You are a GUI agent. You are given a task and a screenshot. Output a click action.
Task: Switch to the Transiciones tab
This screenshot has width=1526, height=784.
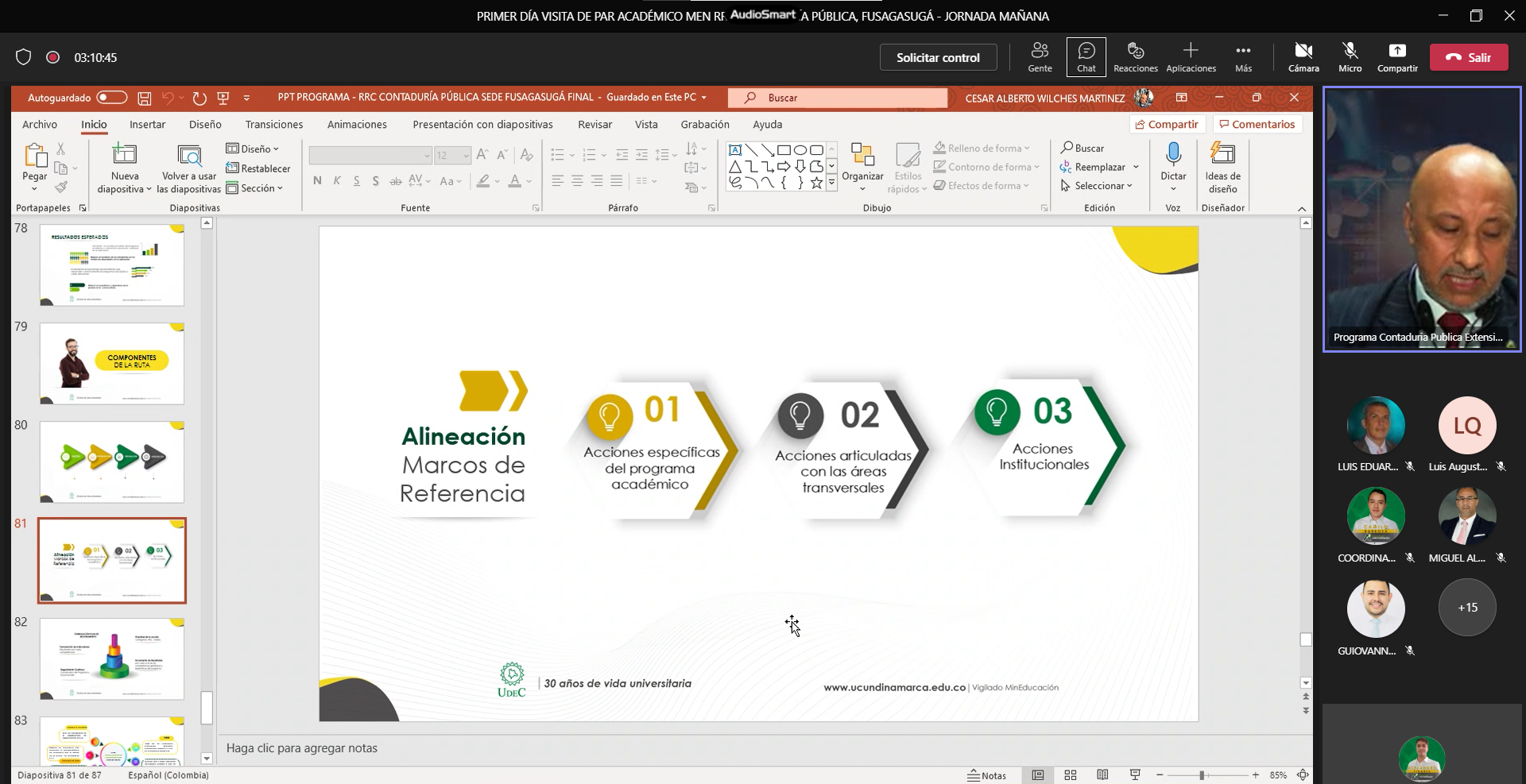tap(274, 125)
